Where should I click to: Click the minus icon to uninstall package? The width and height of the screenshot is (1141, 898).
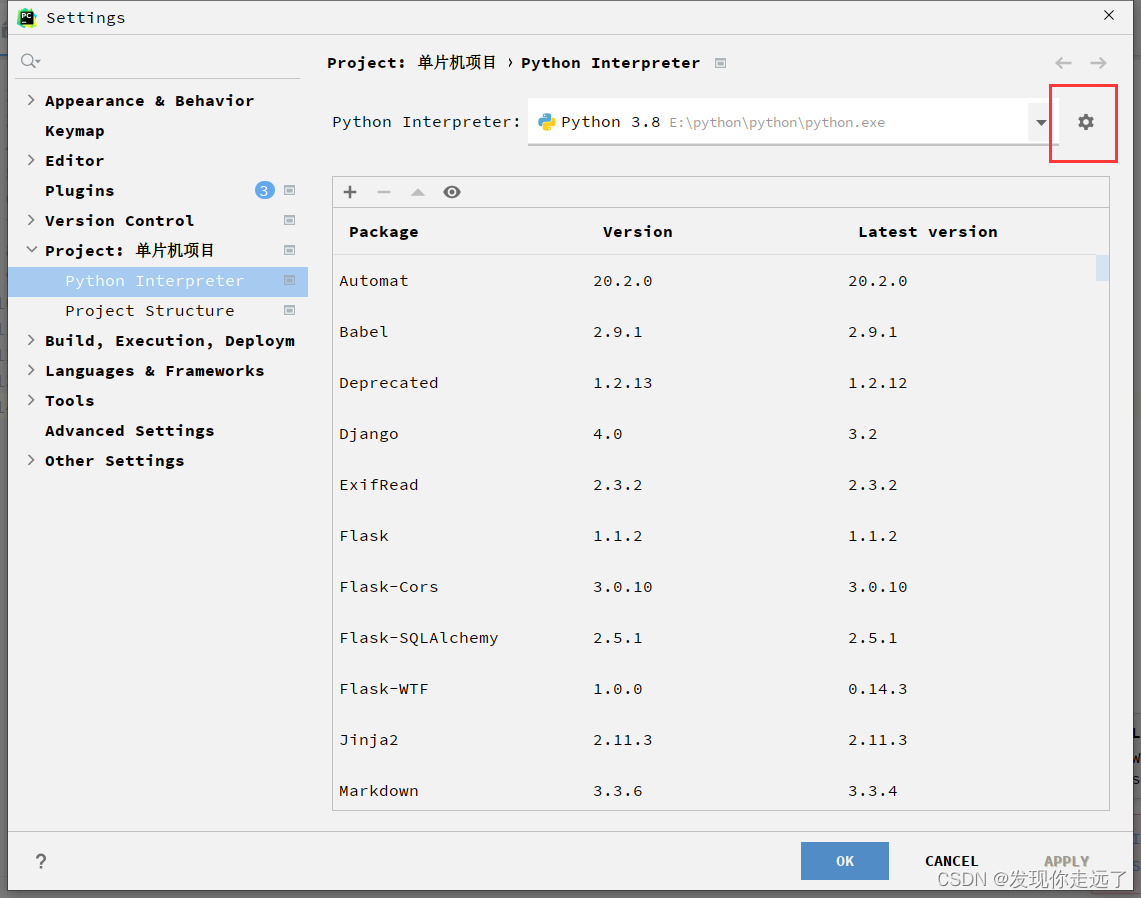[x=383, y=192]
